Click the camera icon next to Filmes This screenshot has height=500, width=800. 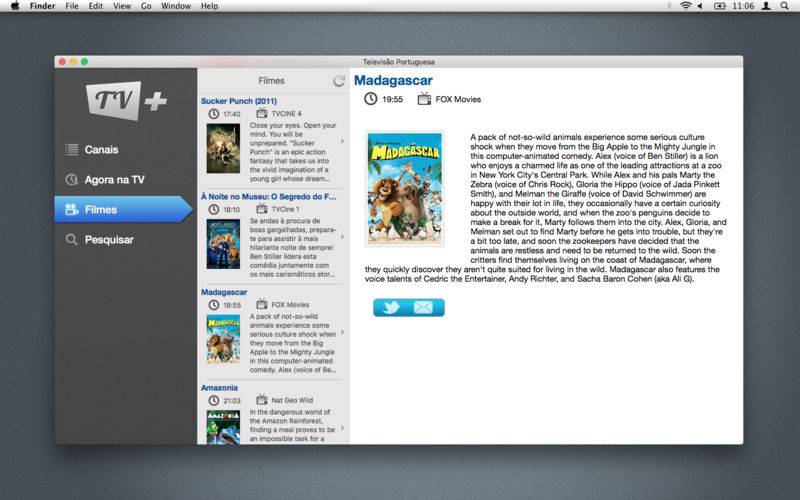click(72, 209)
